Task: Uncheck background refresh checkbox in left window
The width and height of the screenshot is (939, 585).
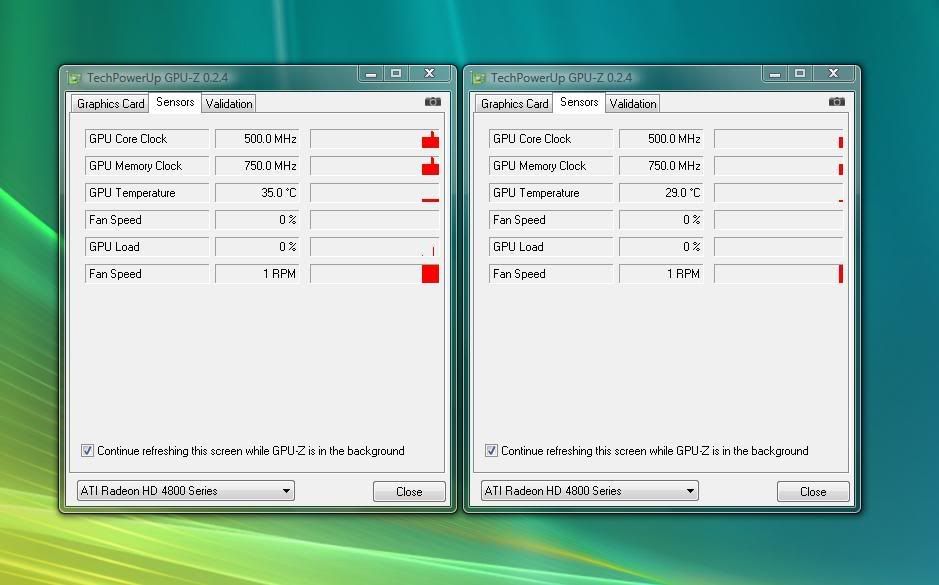Action: (87, 451)
